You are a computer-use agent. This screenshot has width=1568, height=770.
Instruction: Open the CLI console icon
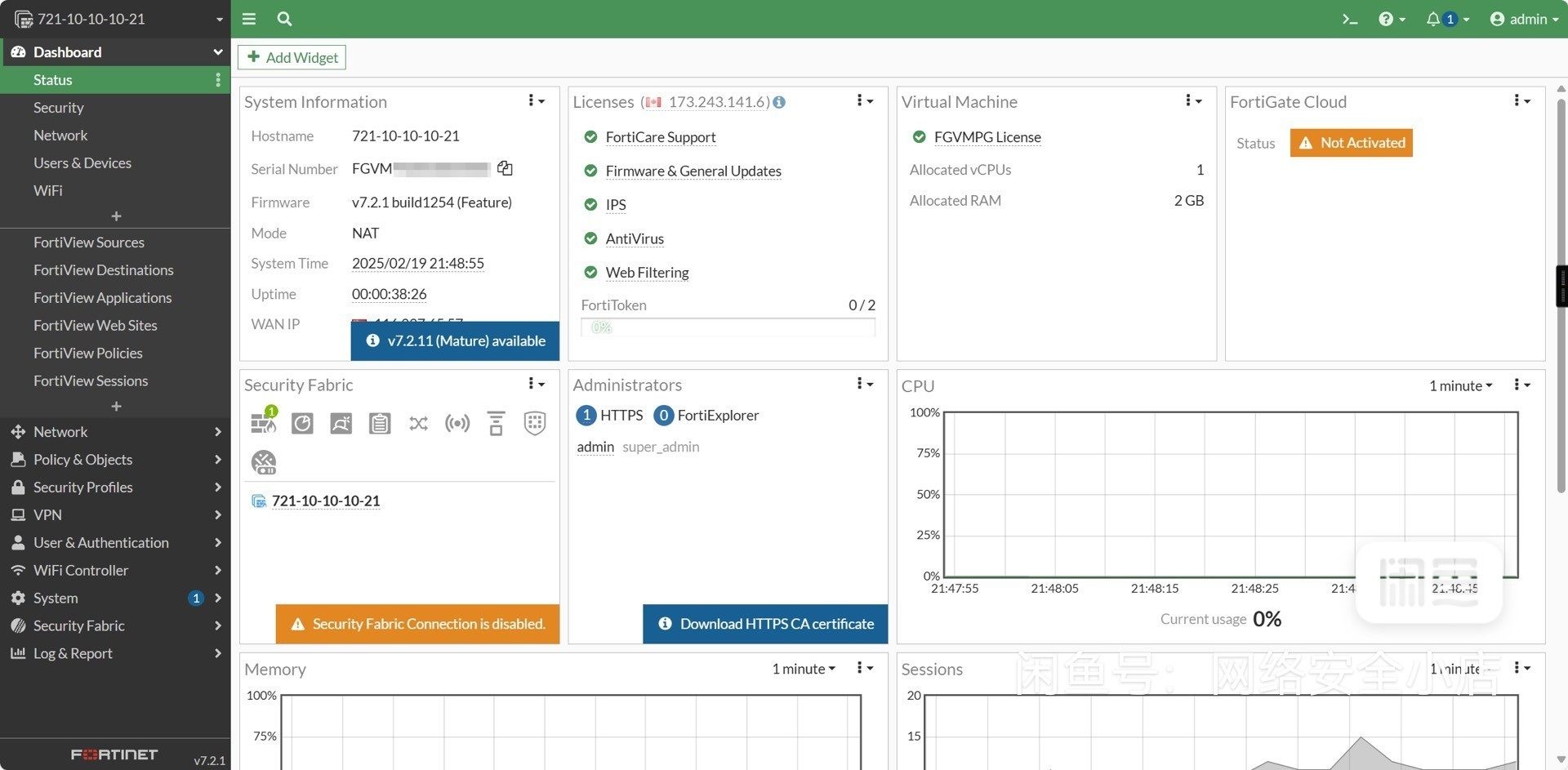[1349, 19]
